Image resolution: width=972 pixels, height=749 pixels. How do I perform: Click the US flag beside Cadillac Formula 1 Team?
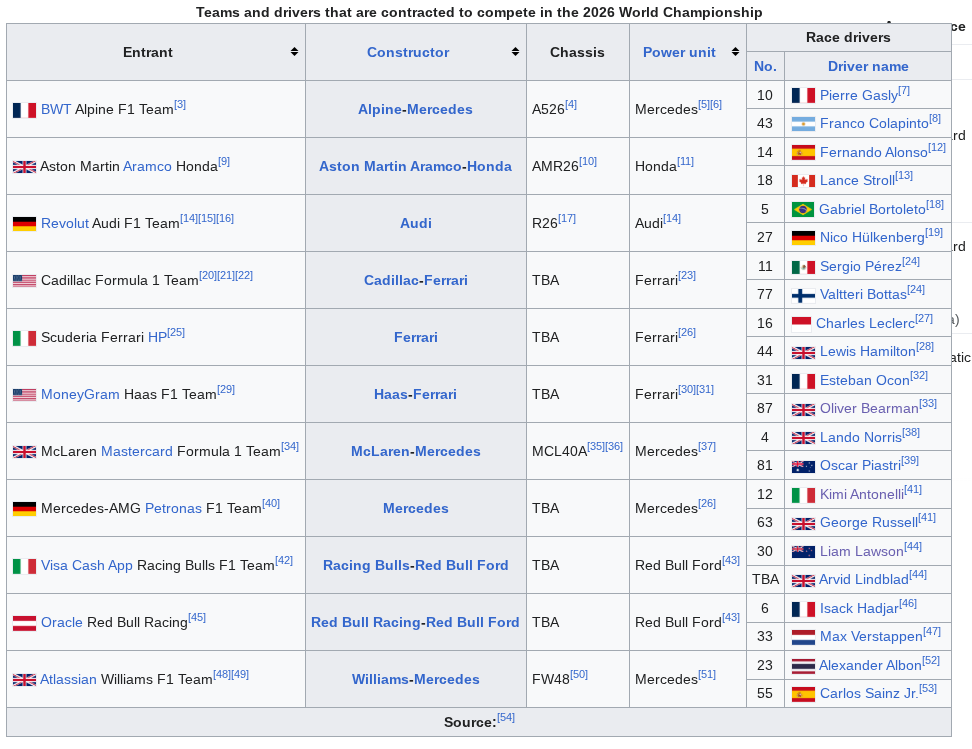tap(24, 281)
